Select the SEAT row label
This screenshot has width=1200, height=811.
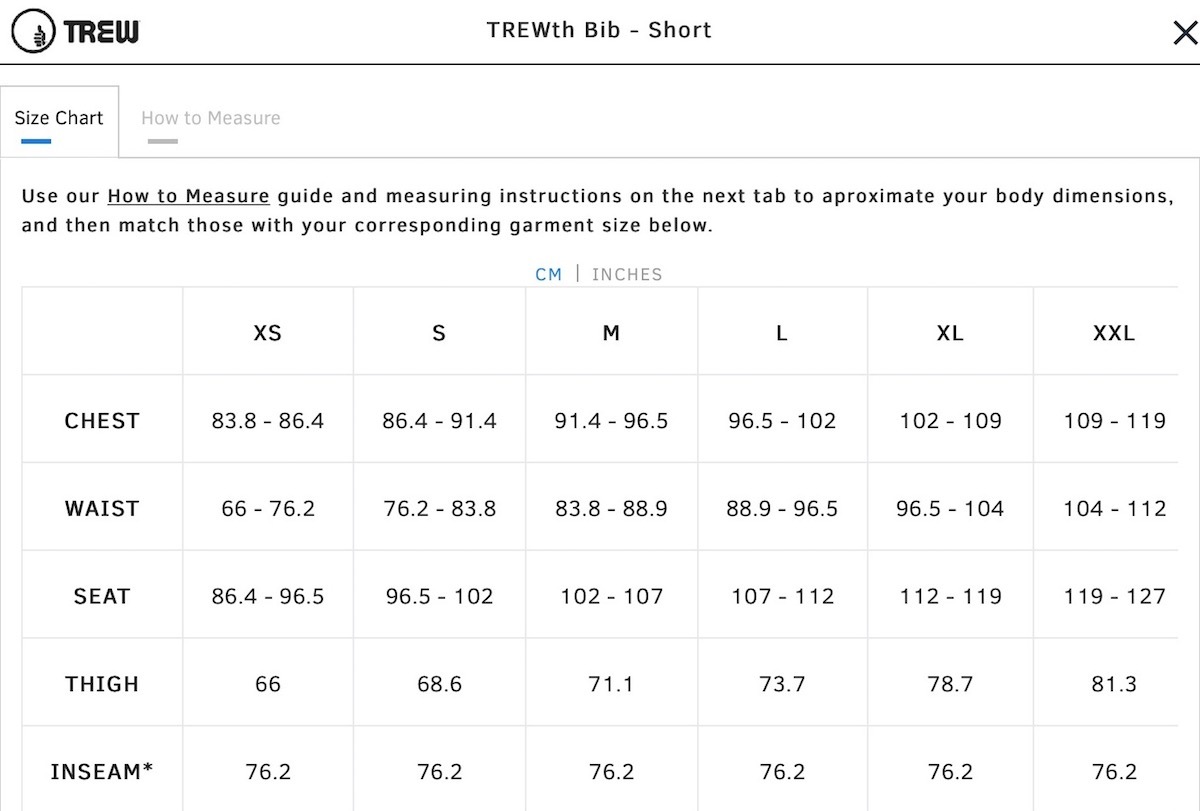(102, 597)
